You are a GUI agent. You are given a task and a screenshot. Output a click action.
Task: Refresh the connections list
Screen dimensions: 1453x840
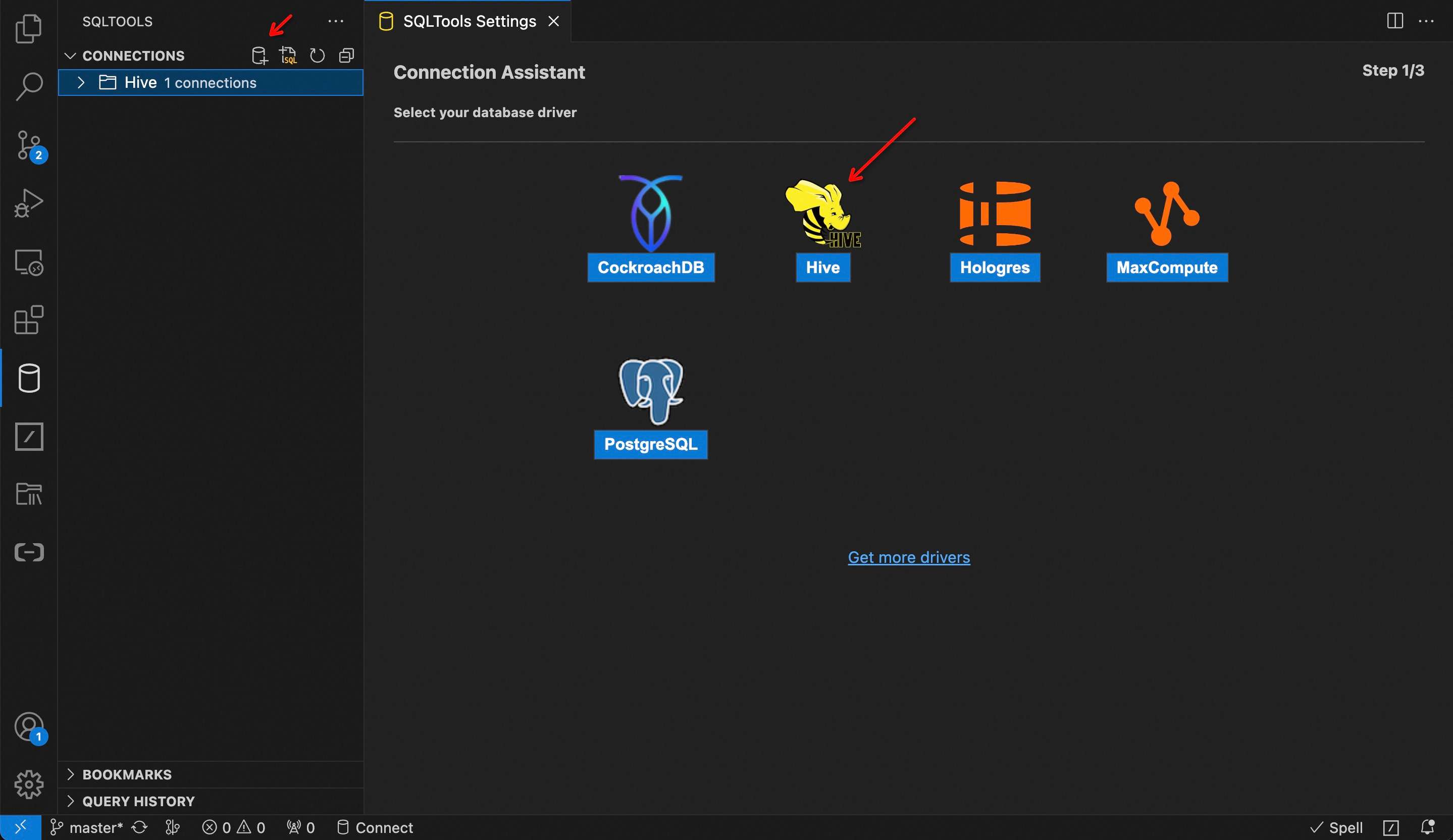317,56
